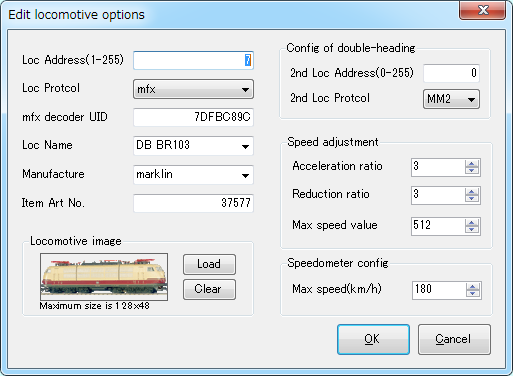Increase speedometer Max speed(km/h) with up arrow
This screenshot has height=376, width=513.
coord(472,287)
